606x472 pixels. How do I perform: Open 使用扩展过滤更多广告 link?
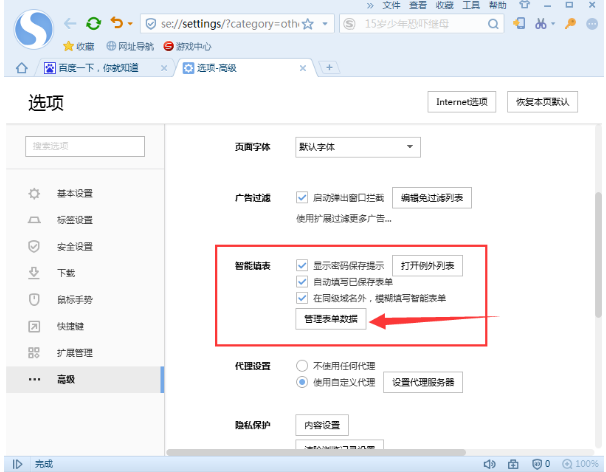[344, 219]
